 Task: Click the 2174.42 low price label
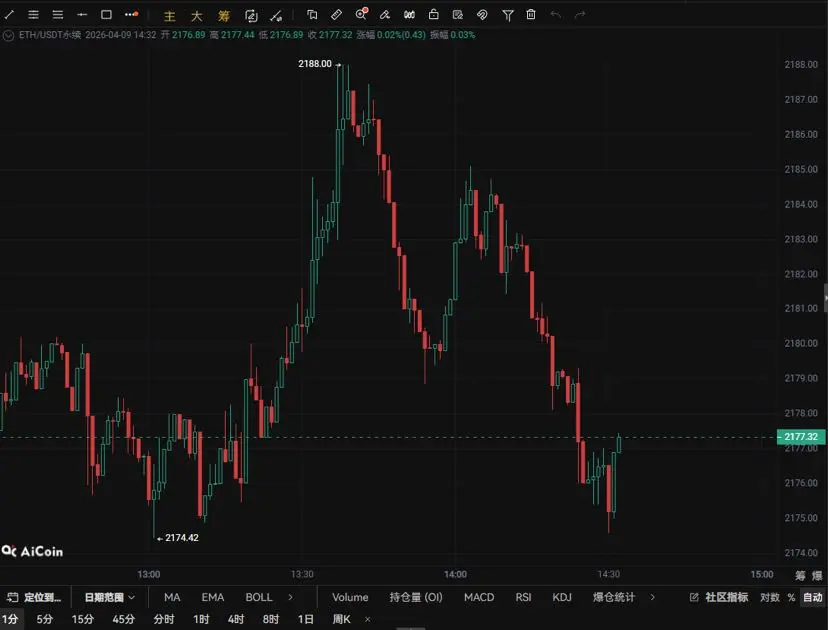(x=182, y=538)
